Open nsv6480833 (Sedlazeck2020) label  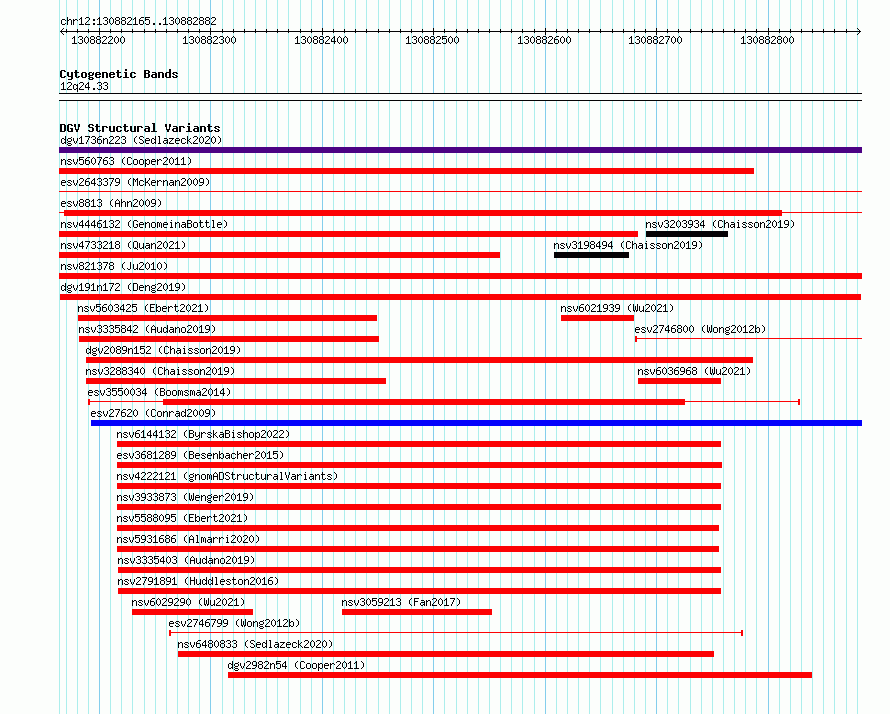(255, 644)
